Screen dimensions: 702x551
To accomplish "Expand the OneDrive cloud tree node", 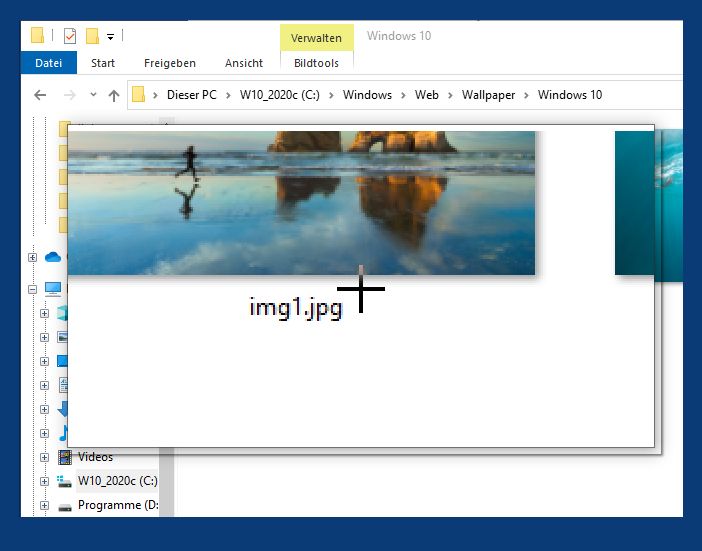I will coord(32,257).
